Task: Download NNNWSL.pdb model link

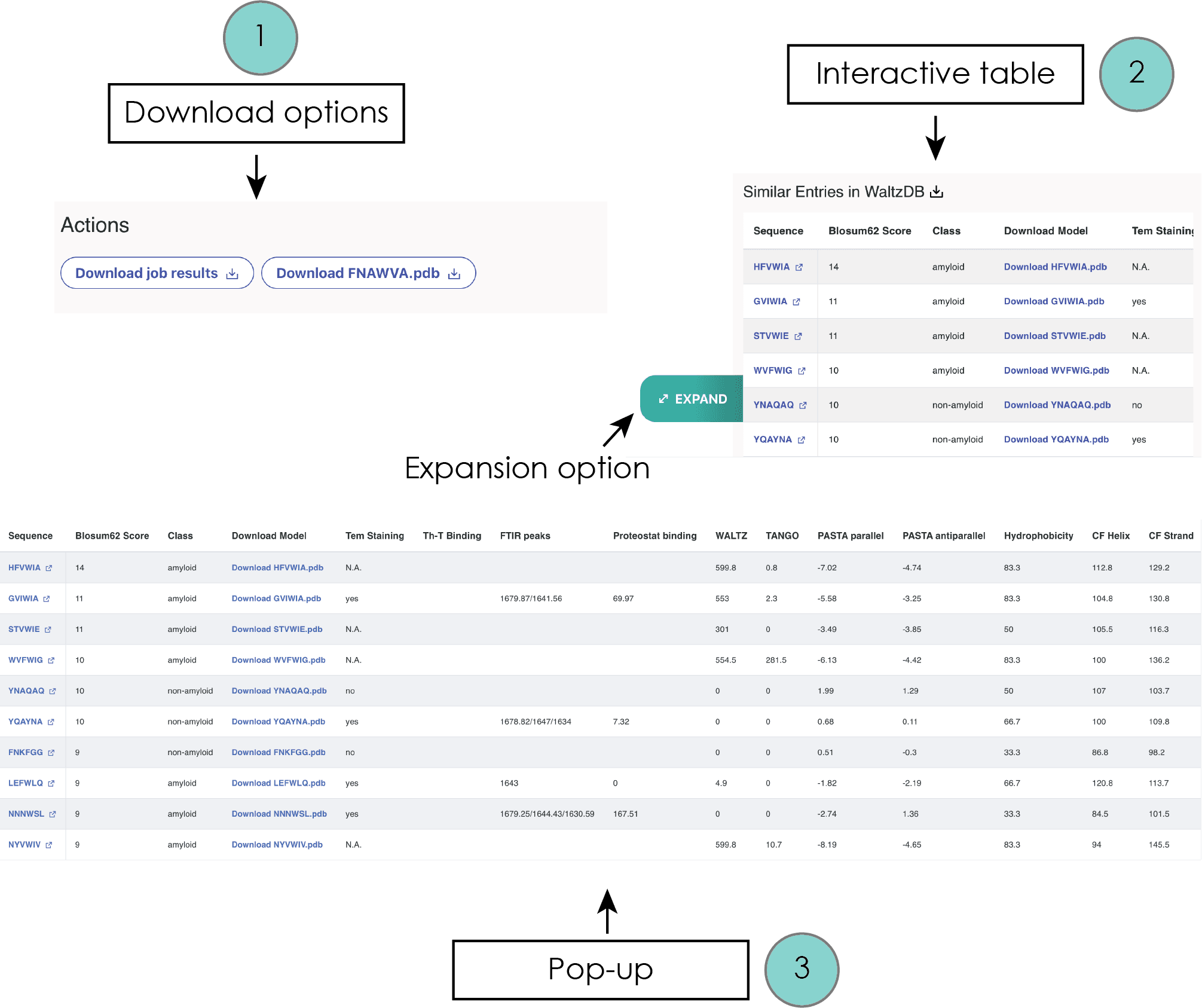Action: click(279, 814)
